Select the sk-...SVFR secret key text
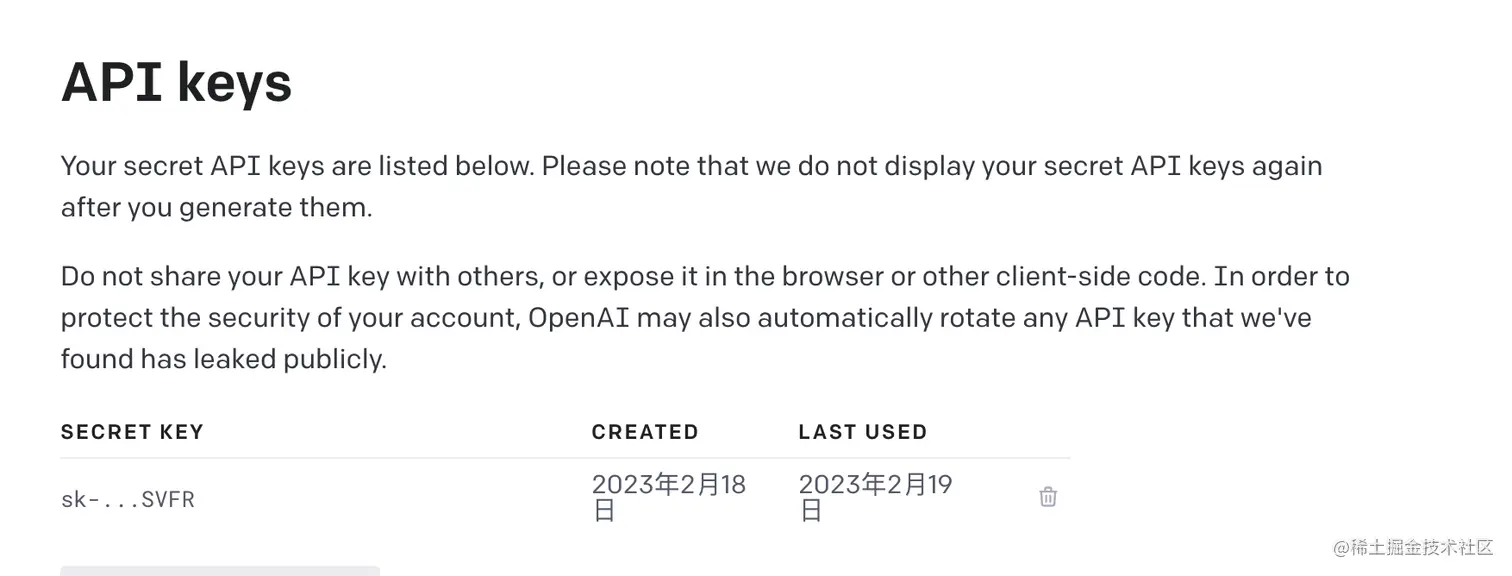This screenshot has width=1512, height=576. tap(128, 499)
